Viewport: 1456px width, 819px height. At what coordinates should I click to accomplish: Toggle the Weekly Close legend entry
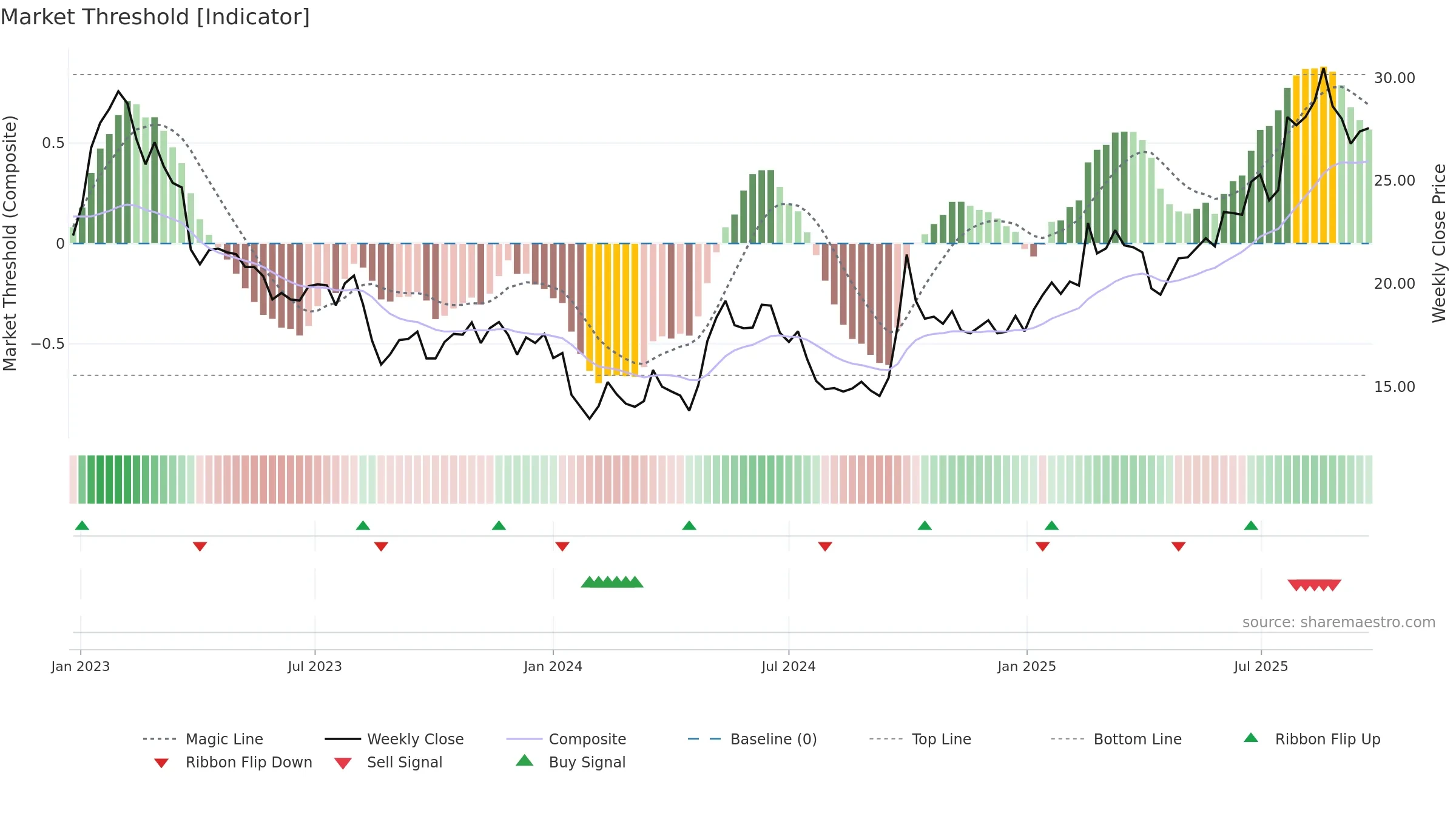(394, 739)
